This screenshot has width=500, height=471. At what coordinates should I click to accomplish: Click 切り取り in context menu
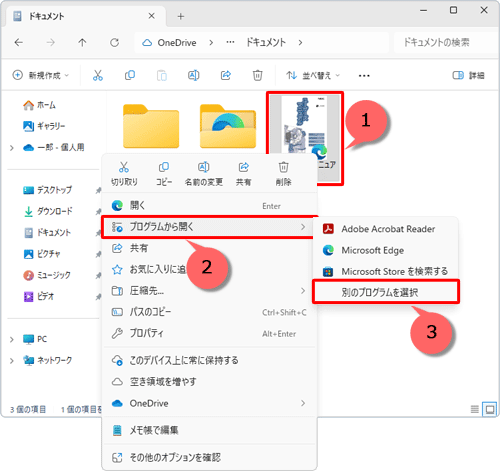tap(124, 174)
